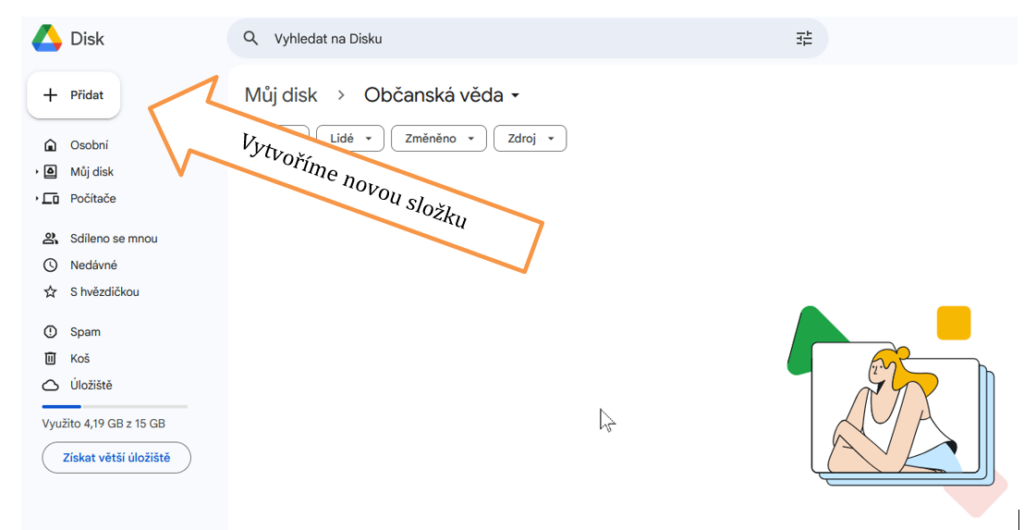The image size is (1024, 530).
Task: Open Osobní home section
Action: tap(89, 145)
